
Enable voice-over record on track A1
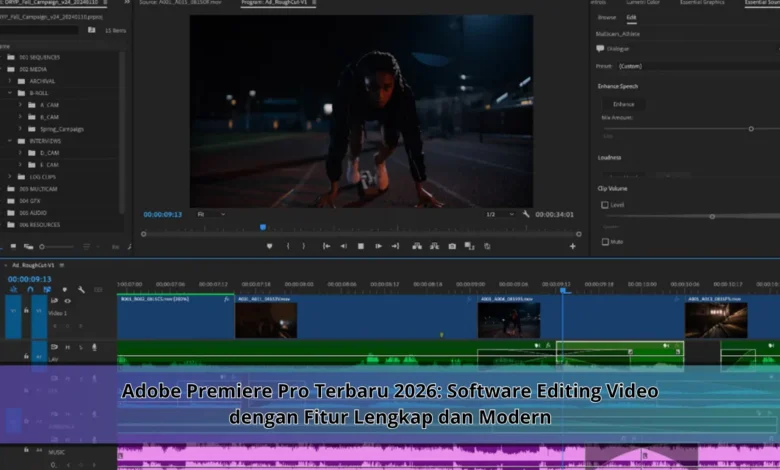click(x=94, y=347)
